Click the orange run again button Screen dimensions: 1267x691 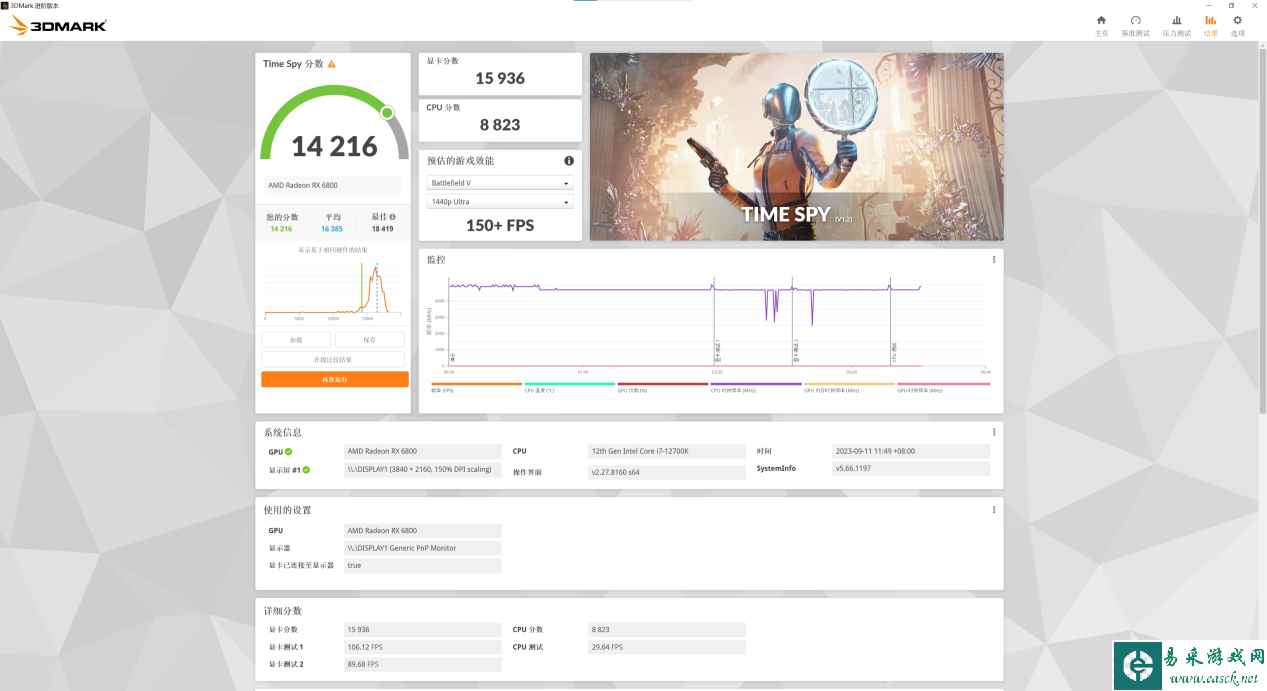coord(334,380)
